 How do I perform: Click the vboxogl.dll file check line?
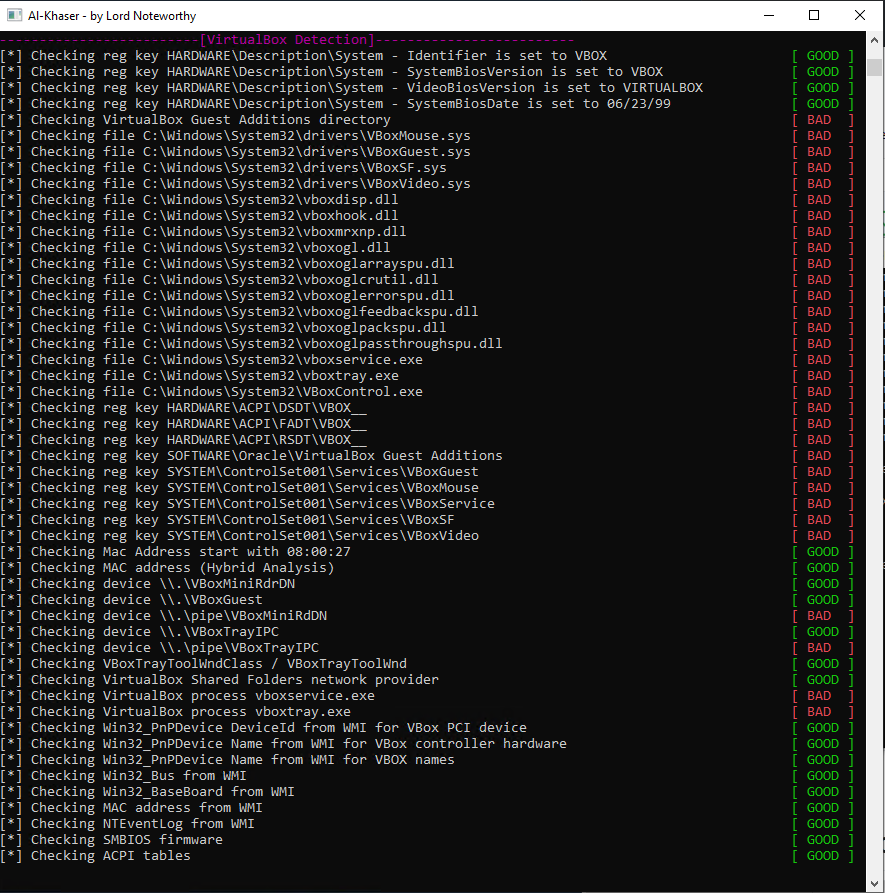click(x=427, y=248)
